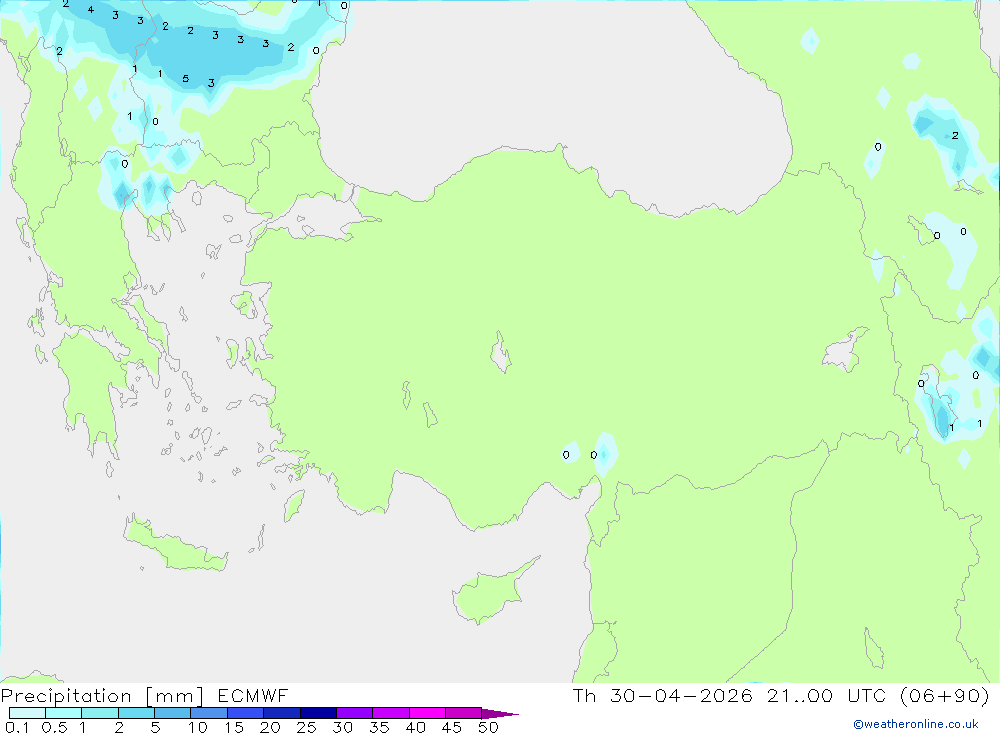Viewport: 1000px width, 733px height.
Task: Select the 45–50 mm legend color swatch
Action: coord(464,713)
